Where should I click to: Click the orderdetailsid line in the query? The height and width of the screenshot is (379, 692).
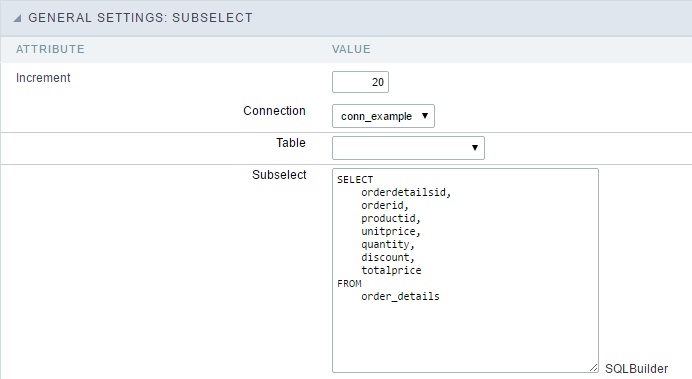[x=406, y=192]
